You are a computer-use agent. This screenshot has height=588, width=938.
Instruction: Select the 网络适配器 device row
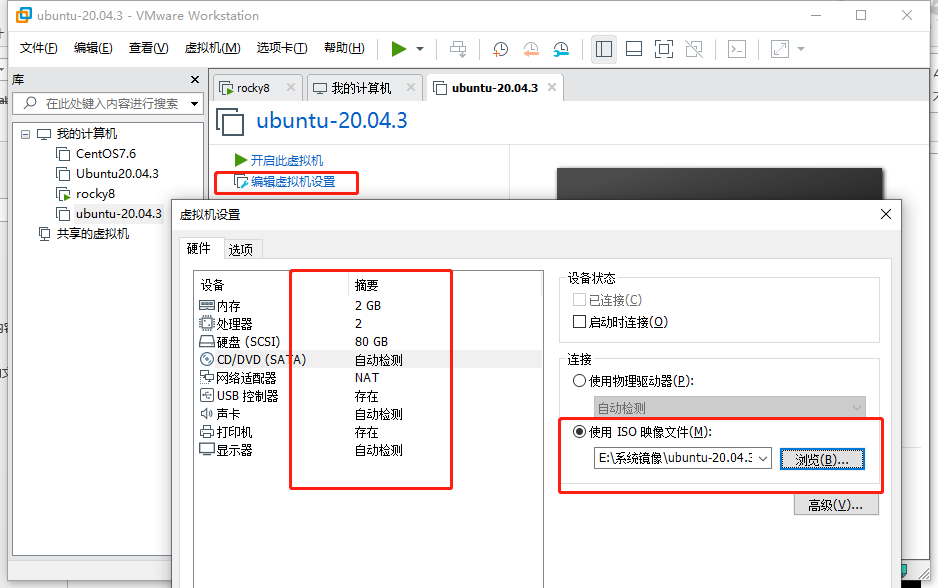pyautogui.click(x=368, y=377)
